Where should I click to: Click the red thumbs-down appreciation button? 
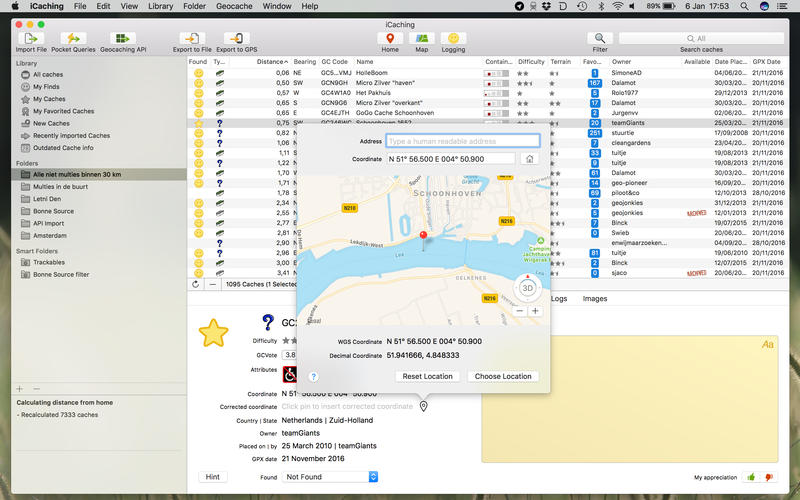tap(769, 478)
